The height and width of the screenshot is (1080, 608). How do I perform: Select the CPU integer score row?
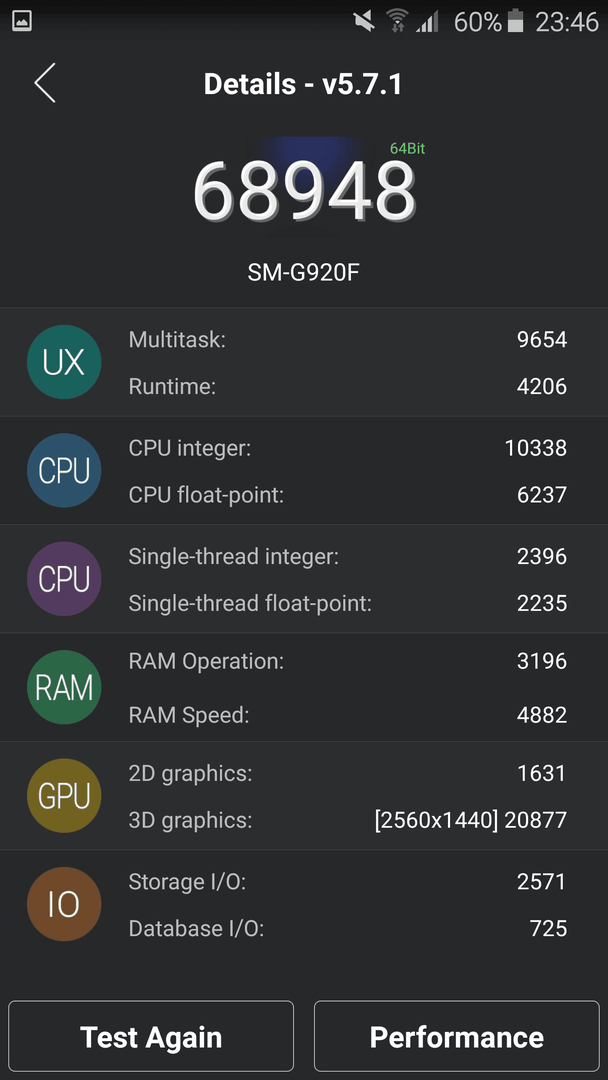(347, 448)
